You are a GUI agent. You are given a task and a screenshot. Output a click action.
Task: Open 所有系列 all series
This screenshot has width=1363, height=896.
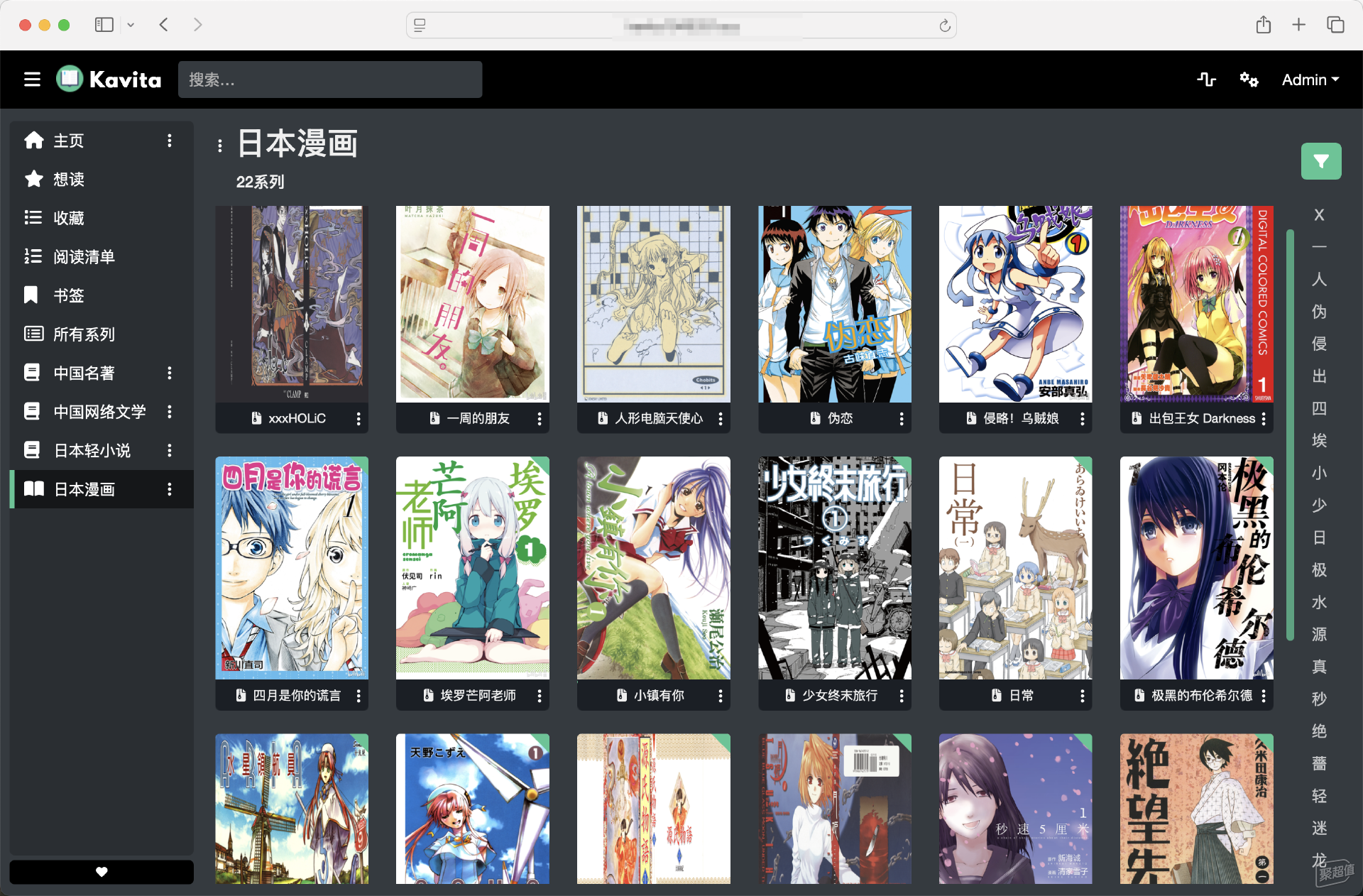[84, 334]
